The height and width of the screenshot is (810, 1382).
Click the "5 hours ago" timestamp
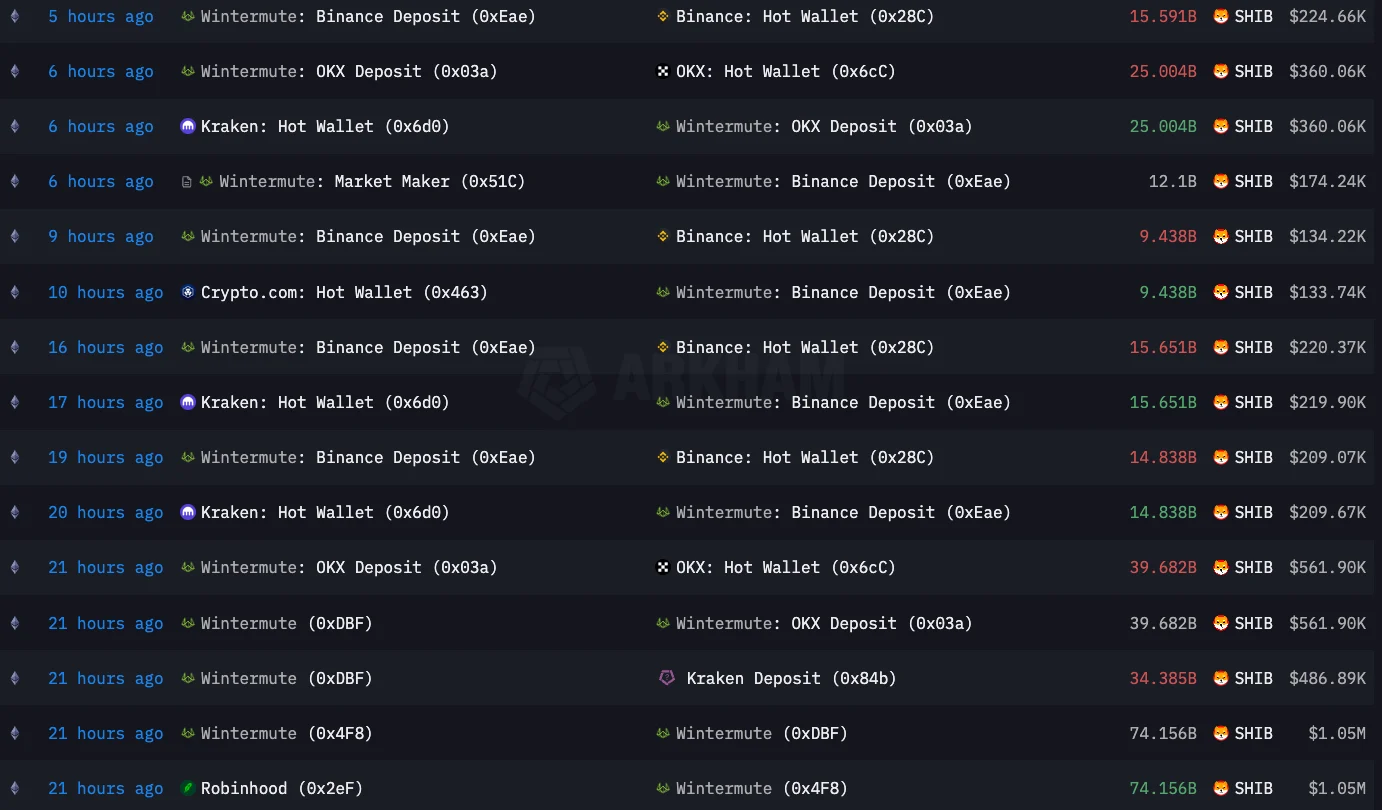101,16
